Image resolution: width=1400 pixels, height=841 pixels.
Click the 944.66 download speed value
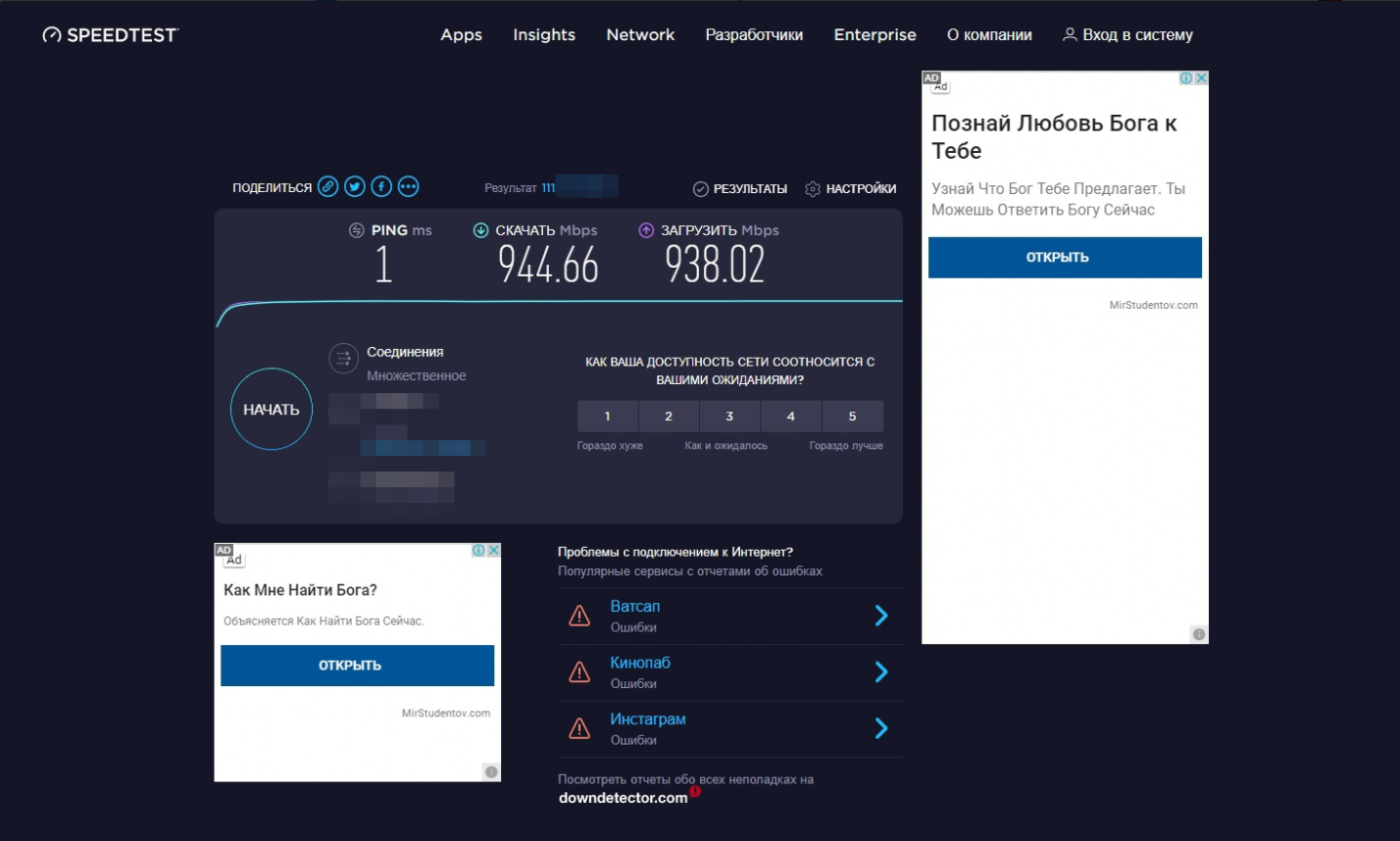pyautogui.click(x=548, y=264)
